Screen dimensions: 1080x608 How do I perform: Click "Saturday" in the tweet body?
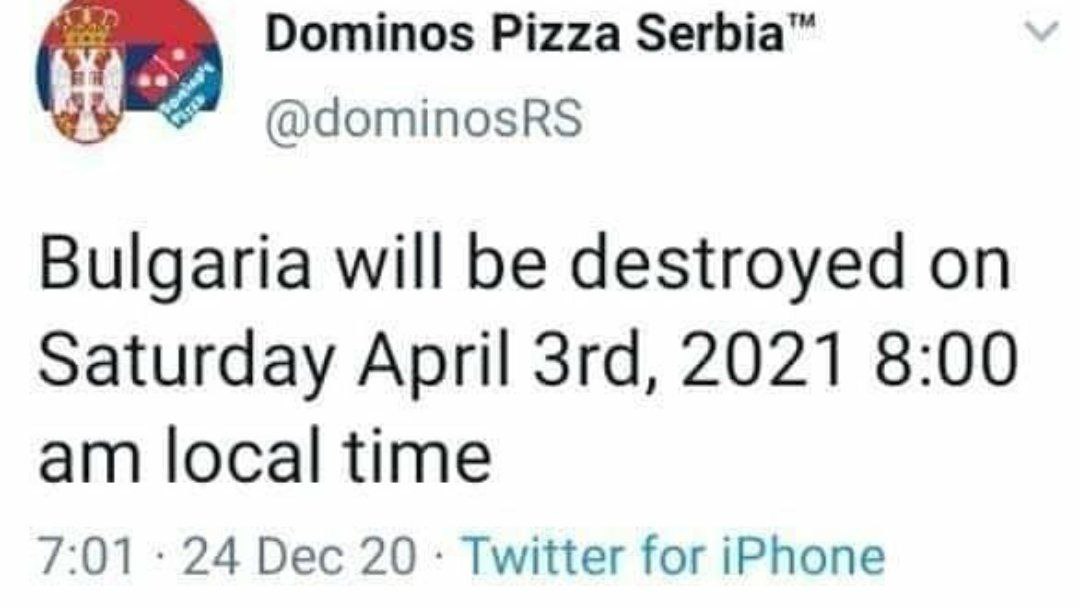(185, 361)
